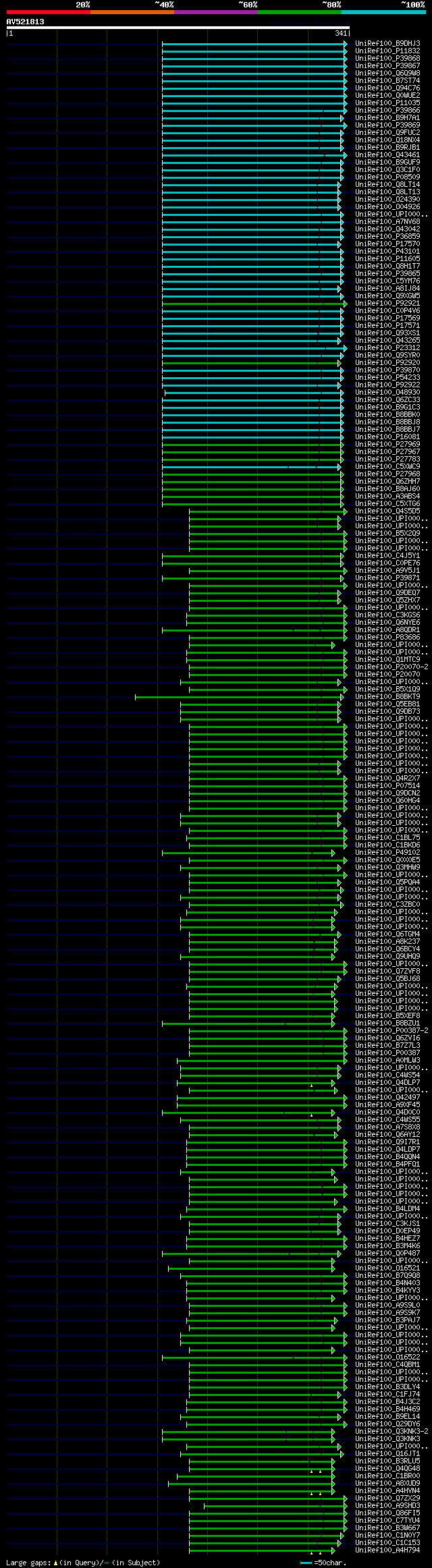Select hit label UniRef100_P43101
The height and width of the screenshot is (1568, 432).
[x=387, y=251]
